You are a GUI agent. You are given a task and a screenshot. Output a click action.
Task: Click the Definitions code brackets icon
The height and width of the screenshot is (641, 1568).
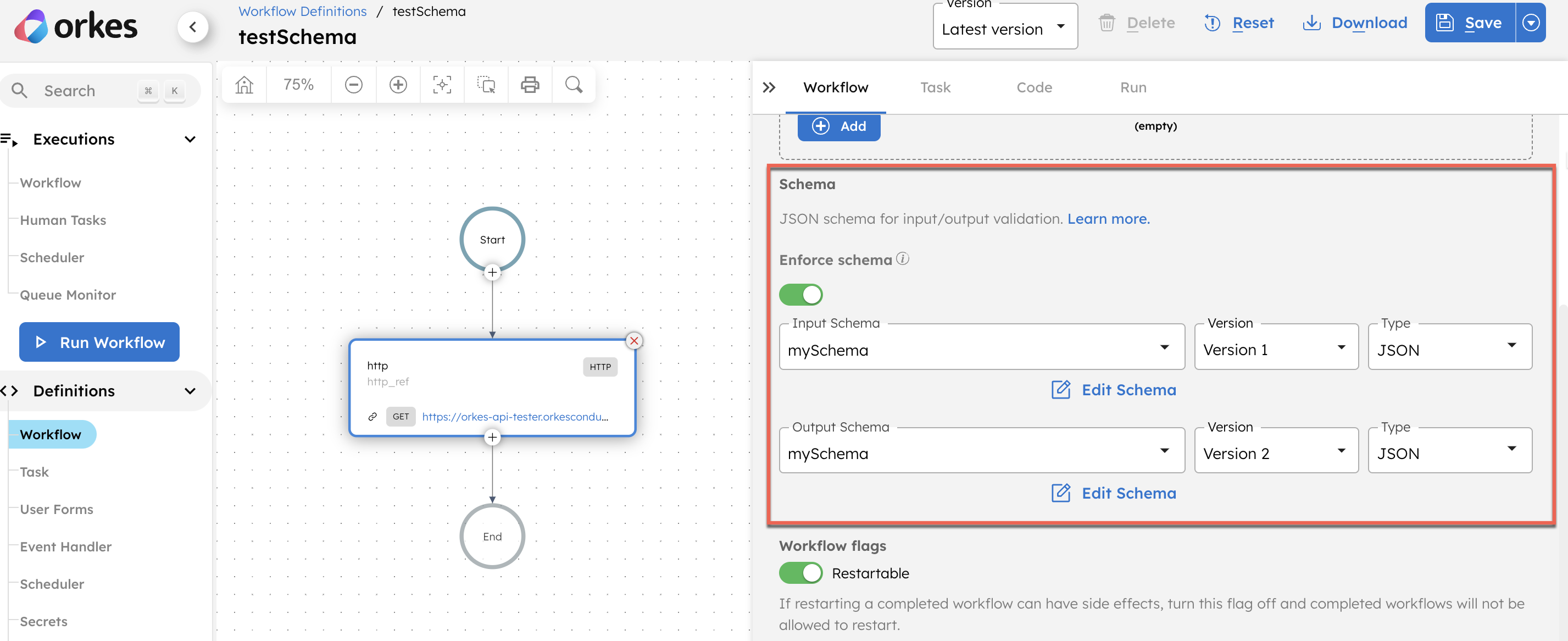(9, 391)
